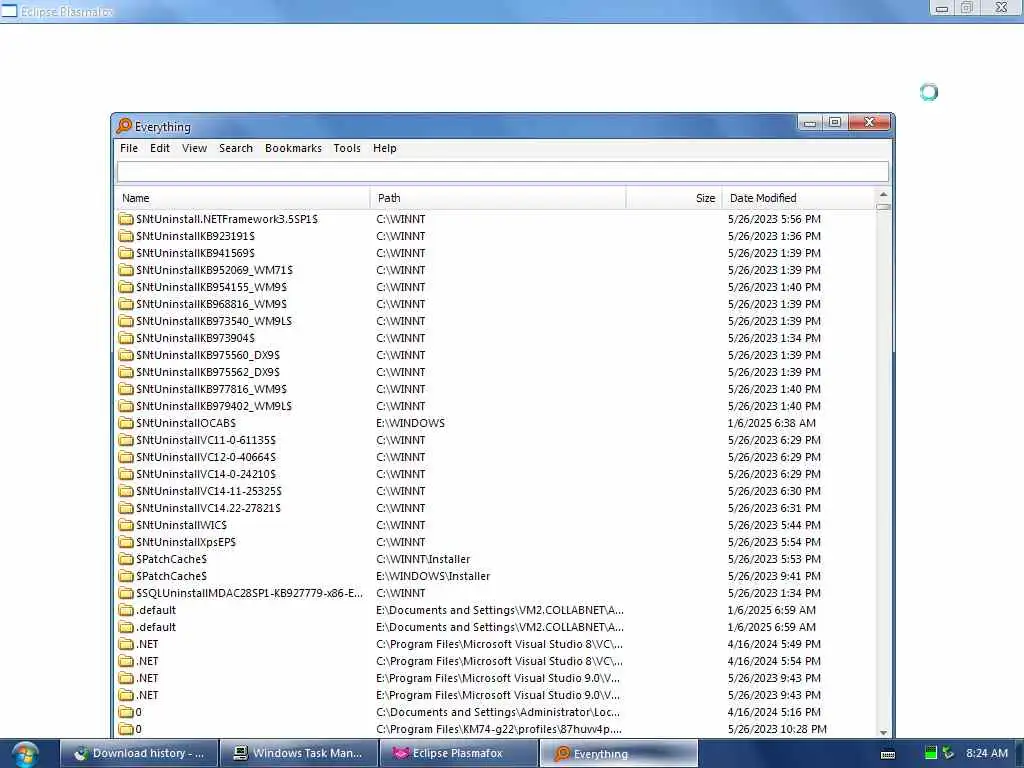Select $PatchCache$ in C:\WINNT\Installer

(x=171, y=559)
